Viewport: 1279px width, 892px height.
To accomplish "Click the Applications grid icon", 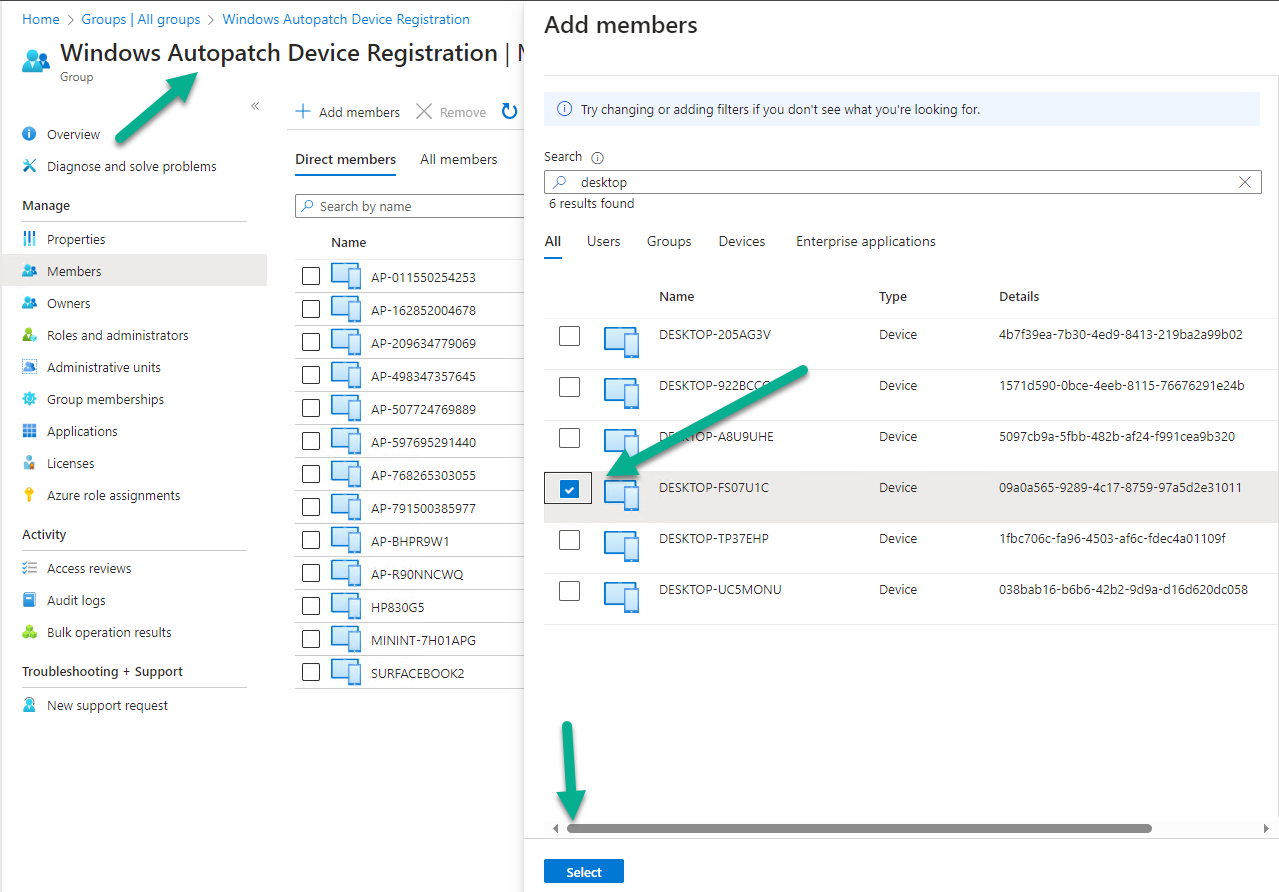I will pyautogui.click(x=29, y=431).
